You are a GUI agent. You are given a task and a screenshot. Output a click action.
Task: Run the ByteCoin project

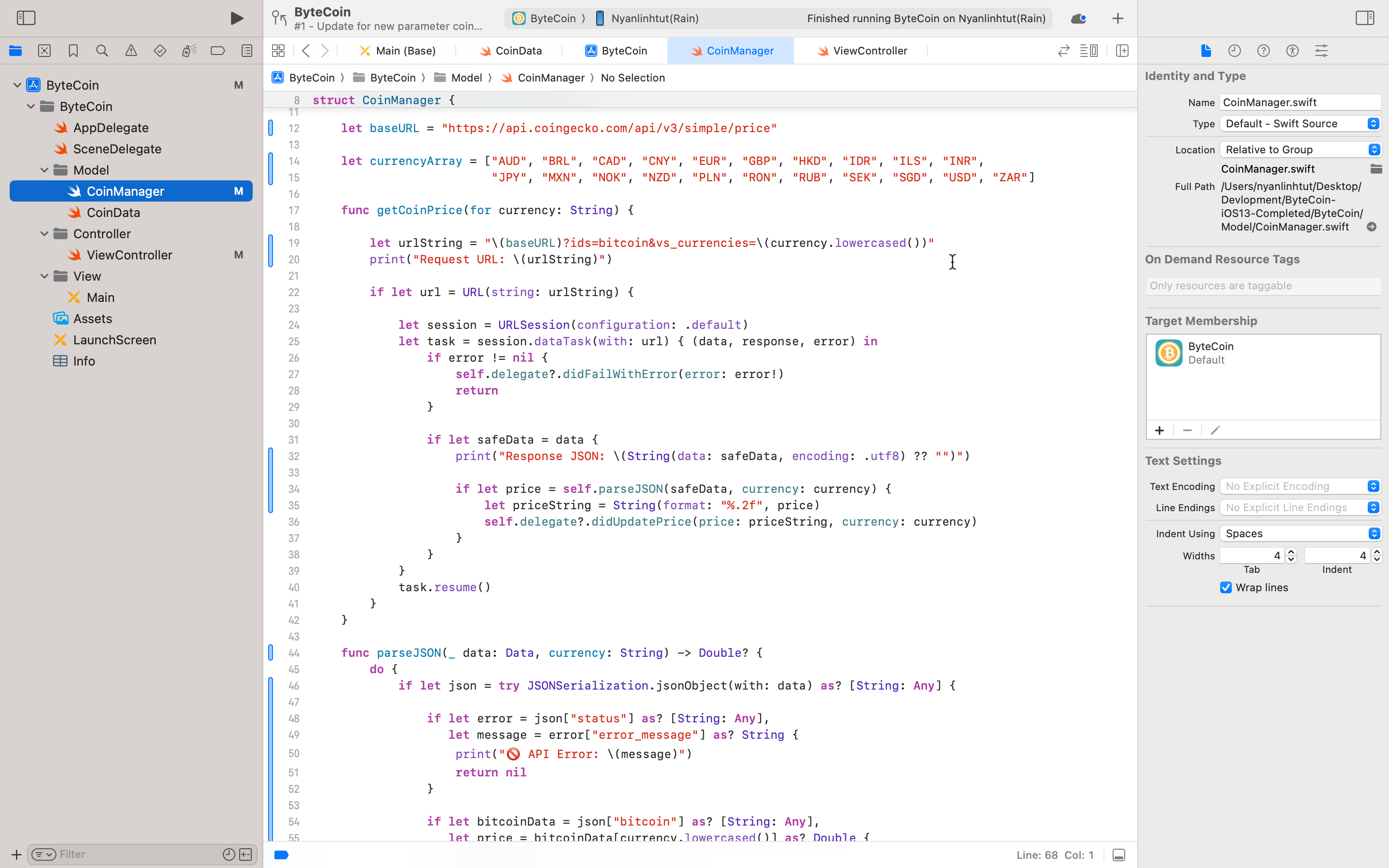click(x=236, y=18)
